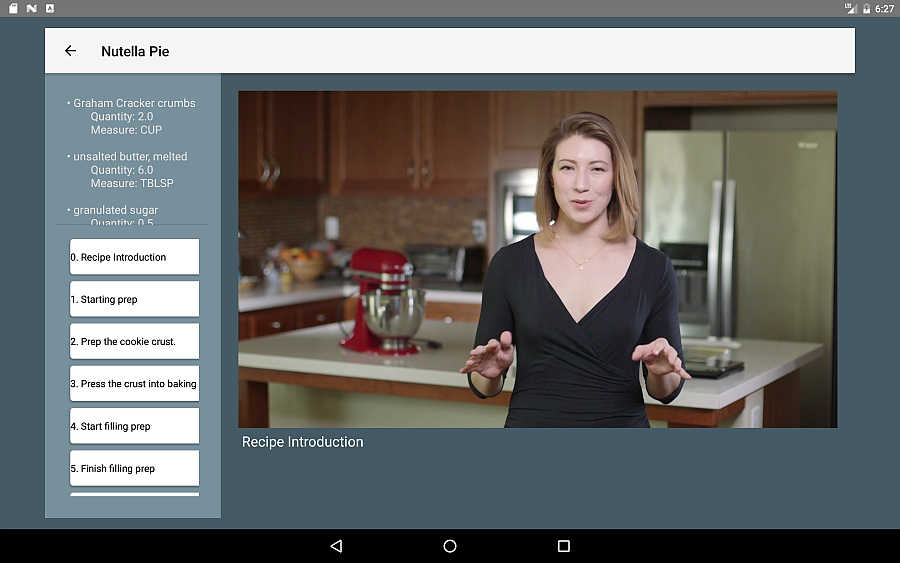Go back using the arrow icon
The width and height of the screenshot is (900, 563).
click(70, 51)
